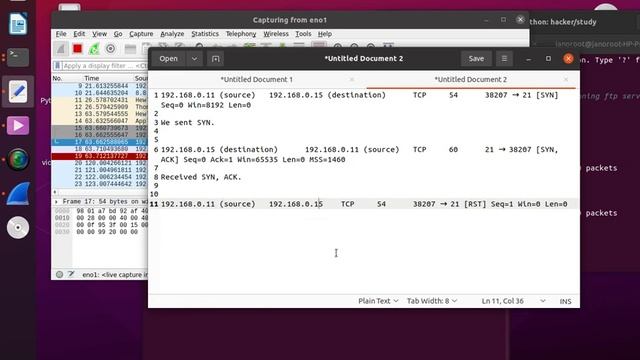Click the 'Received SYN, ACK.' line in editor
Viewport: 640px width, 360px height.
coord(201,177)
